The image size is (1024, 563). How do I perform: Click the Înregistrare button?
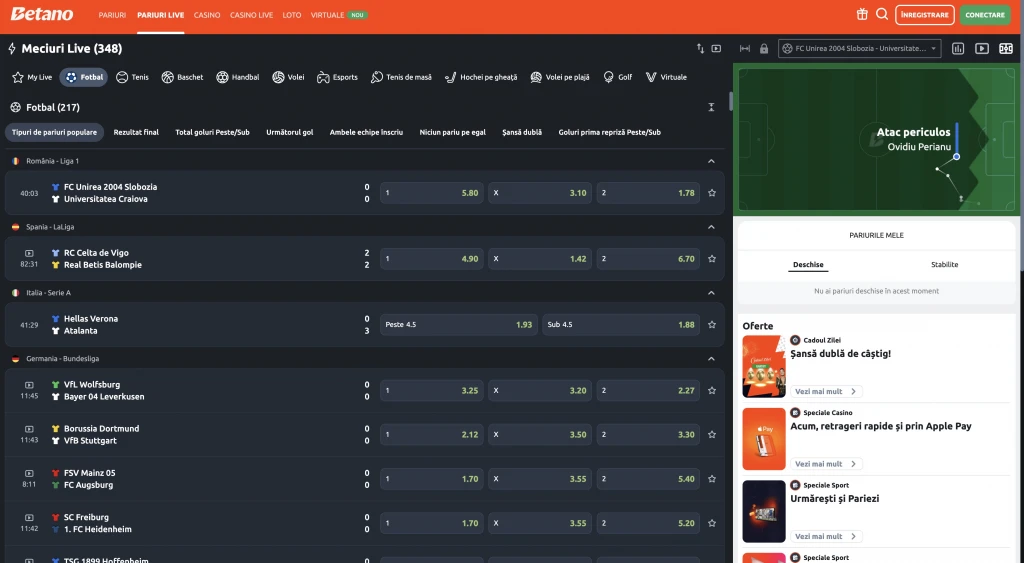924,15
